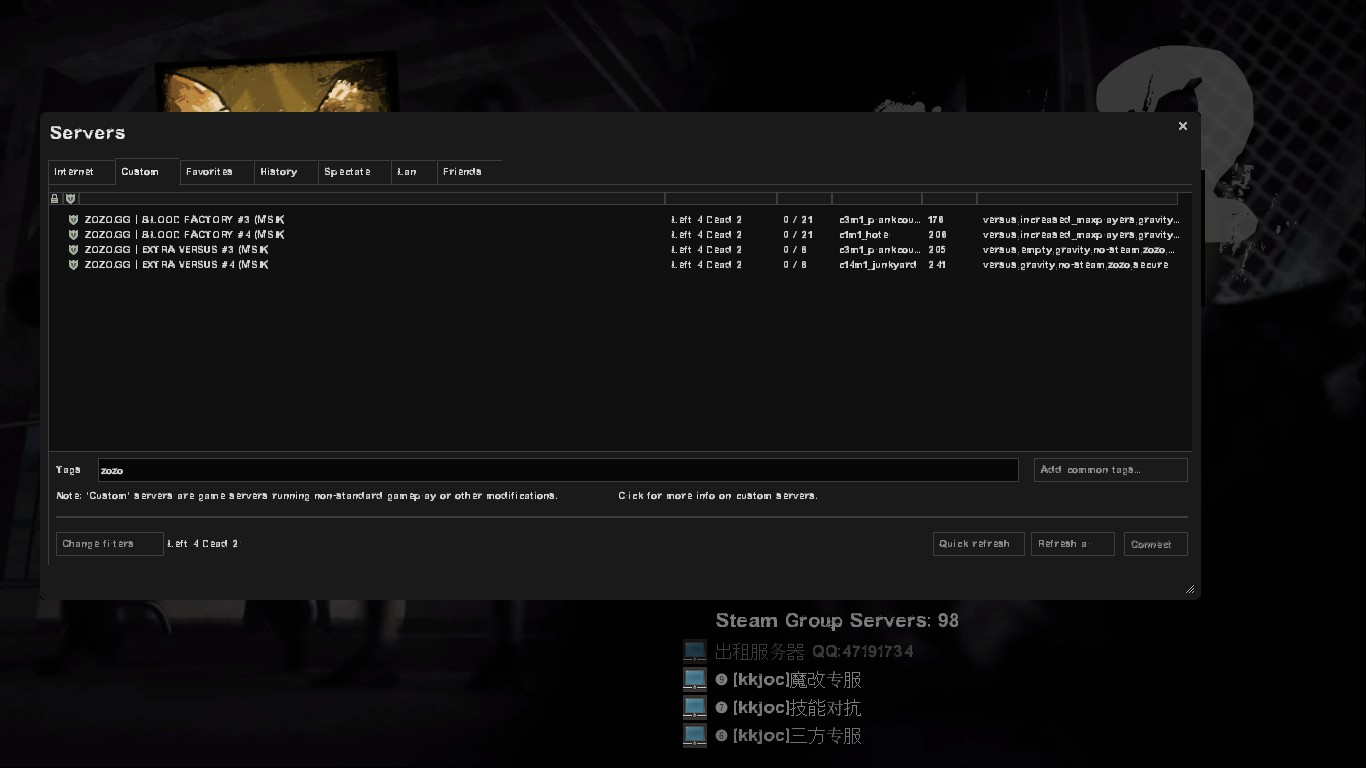Click server icon beside [kkjoc]三方专服

[695, 736]
